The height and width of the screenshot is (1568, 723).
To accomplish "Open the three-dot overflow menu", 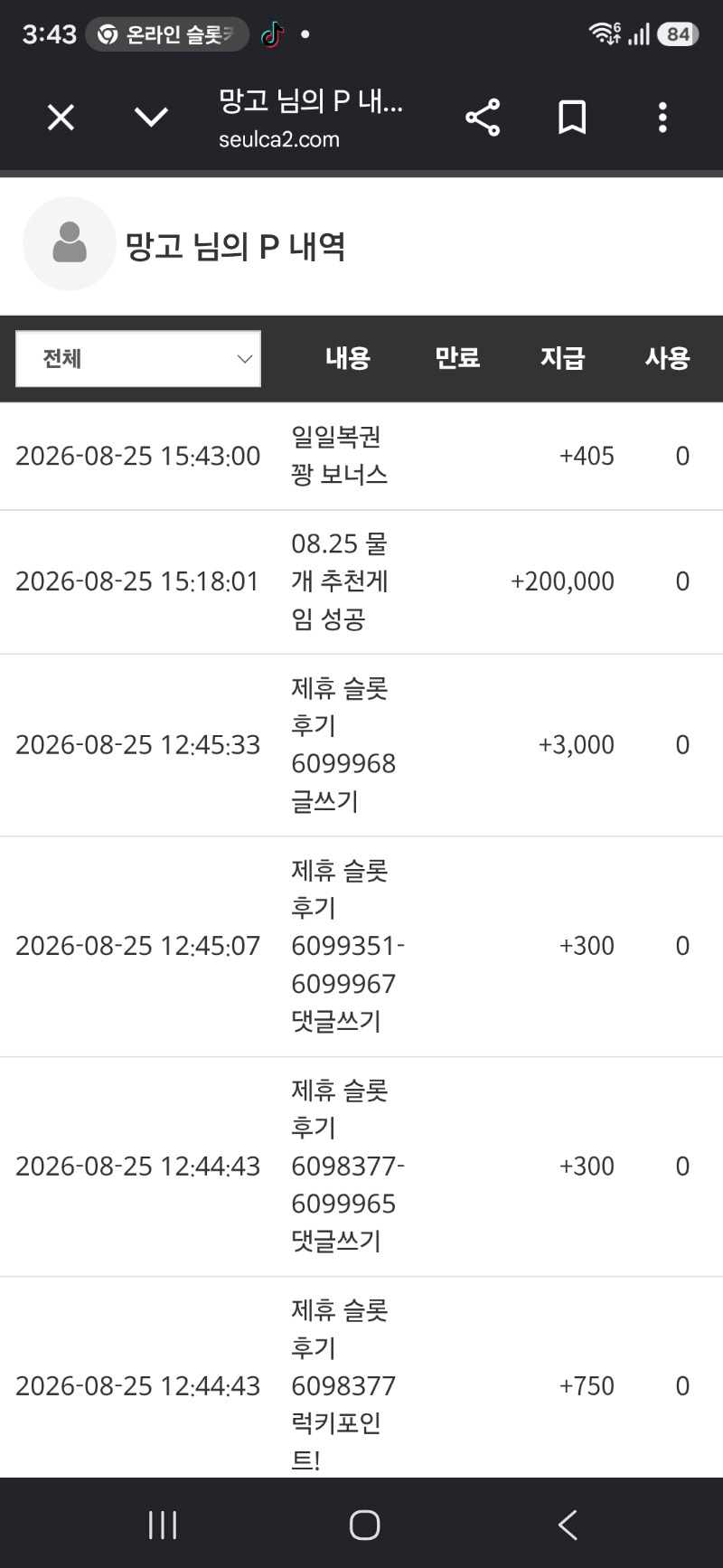I will point(662,118).
